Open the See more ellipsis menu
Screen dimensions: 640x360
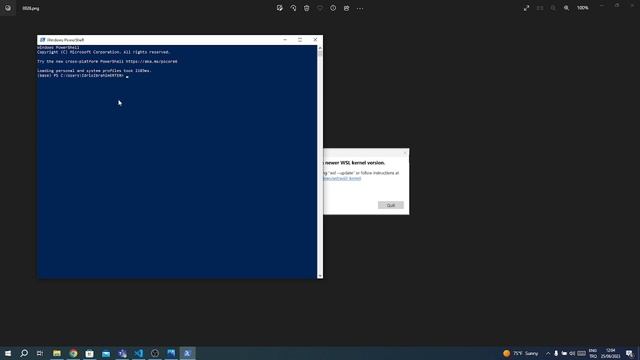360,8
